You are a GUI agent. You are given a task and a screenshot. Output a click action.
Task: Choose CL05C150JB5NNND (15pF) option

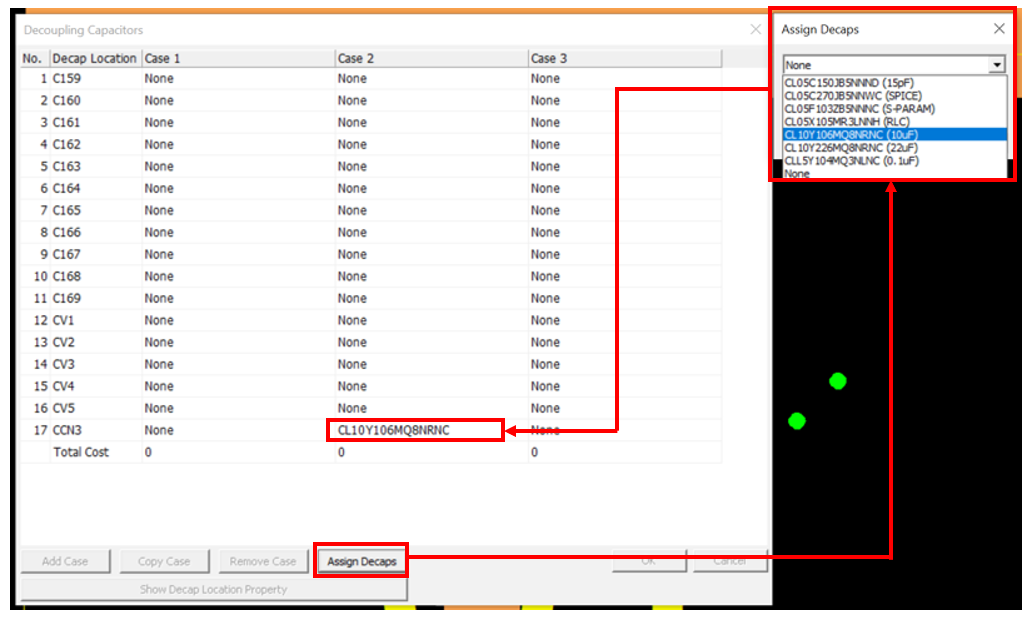[847, 83]
